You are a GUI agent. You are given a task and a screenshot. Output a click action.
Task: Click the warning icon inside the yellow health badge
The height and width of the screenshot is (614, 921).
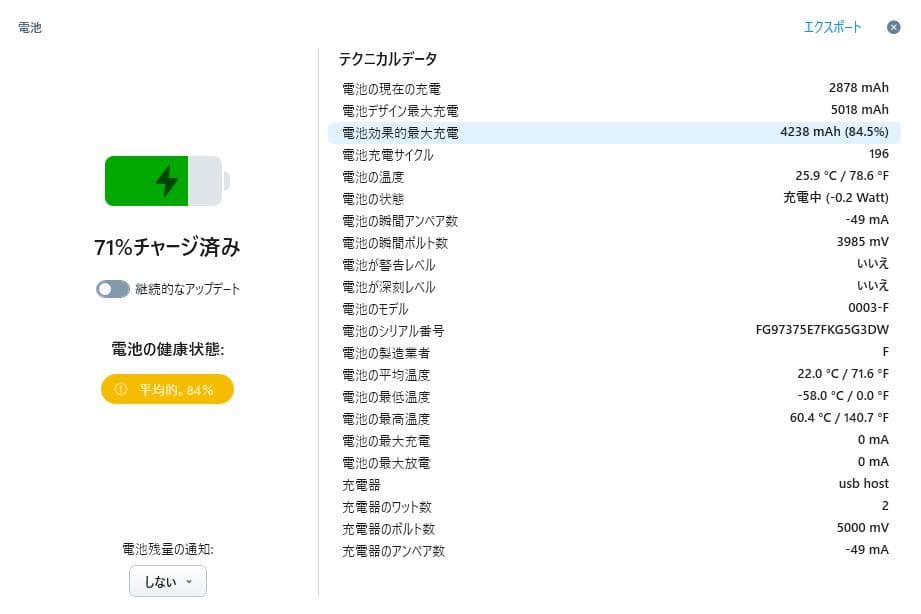point(123,390)
